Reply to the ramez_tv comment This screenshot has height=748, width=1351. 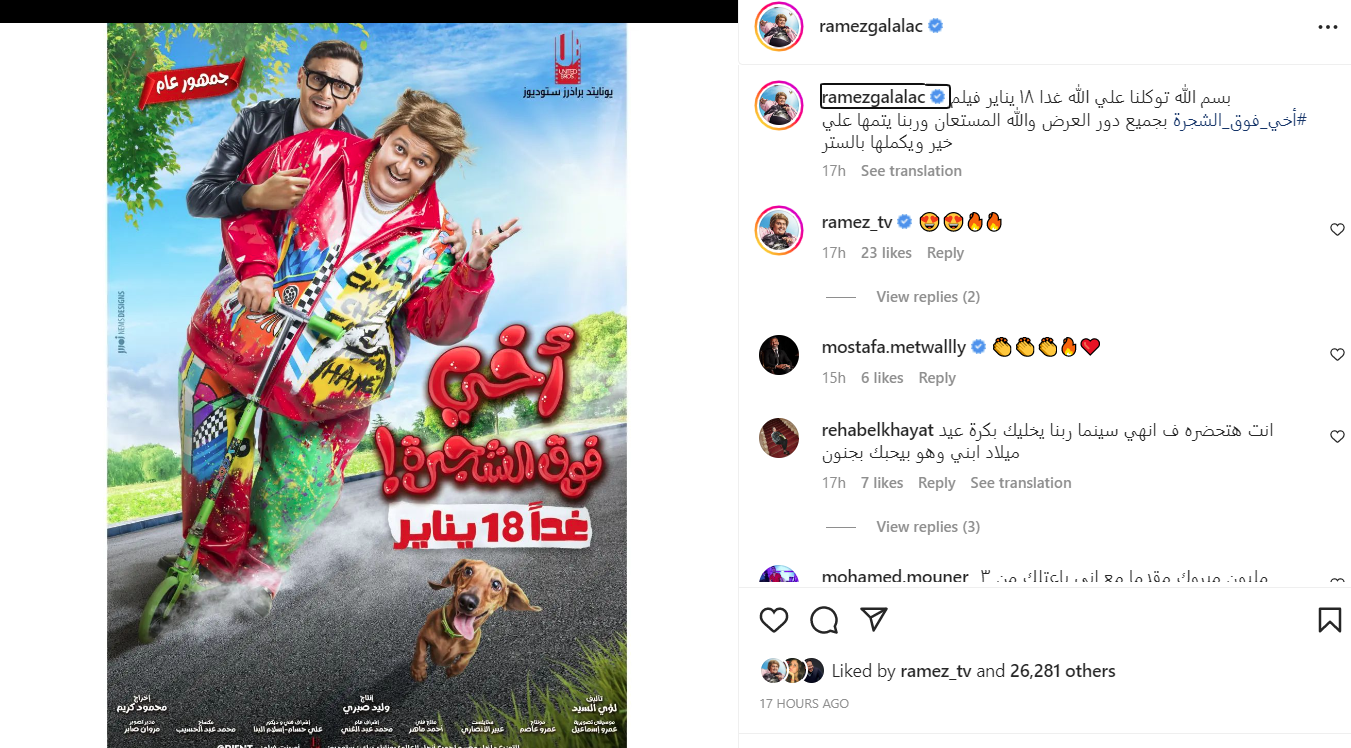pyautogui.click(x=945, y=253)
